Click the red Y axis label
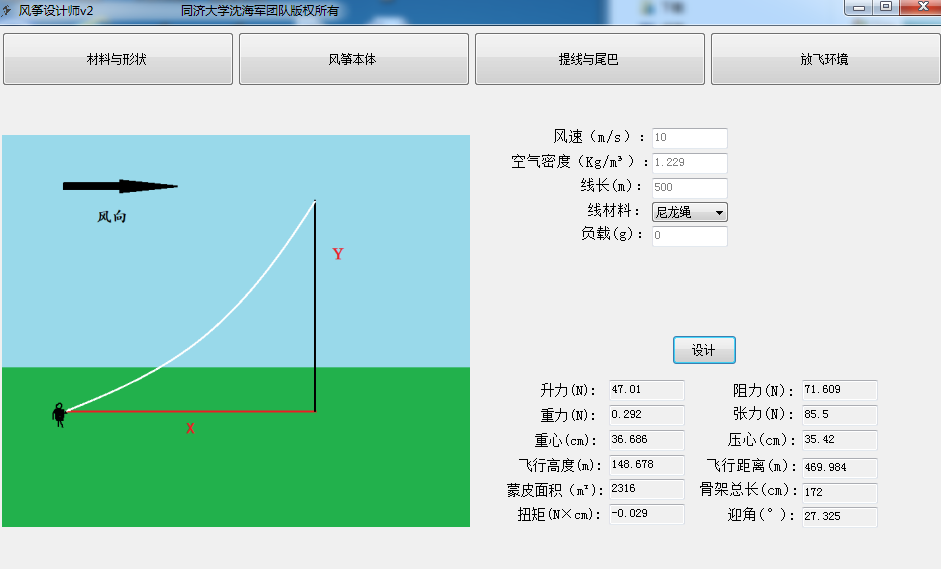The width and height of the screenshot is (941, 569). click(x=338, y=254)
